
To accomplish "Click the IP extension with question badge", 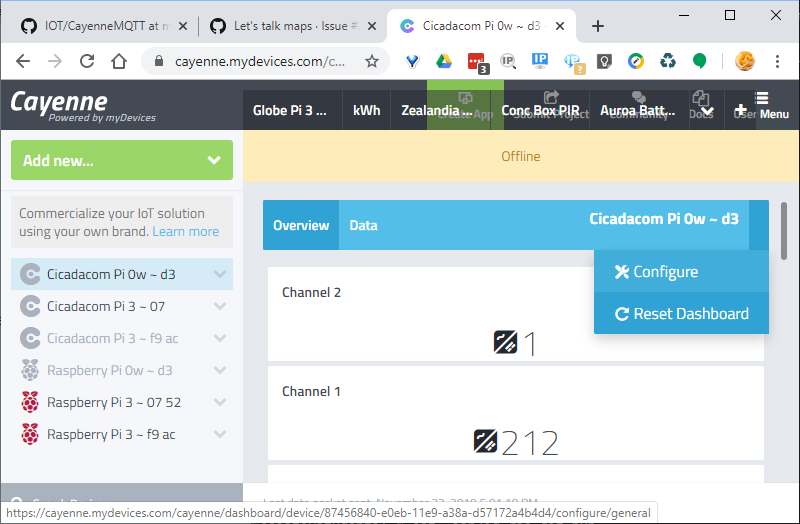I will tap(574, 63).
